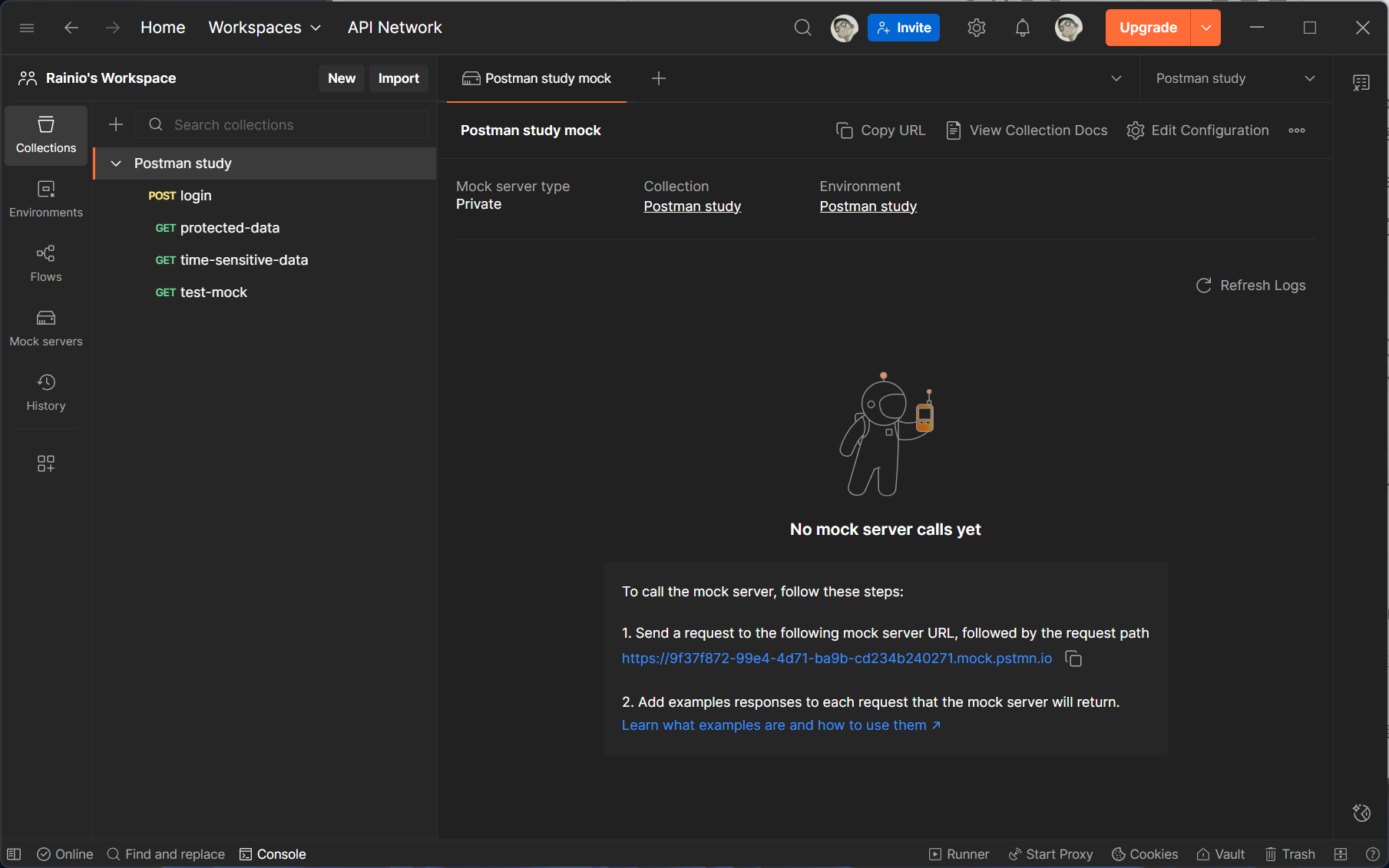Open the Trash
The width and height of the screenshot is (1389, 868).
(x=1290, y=854)
